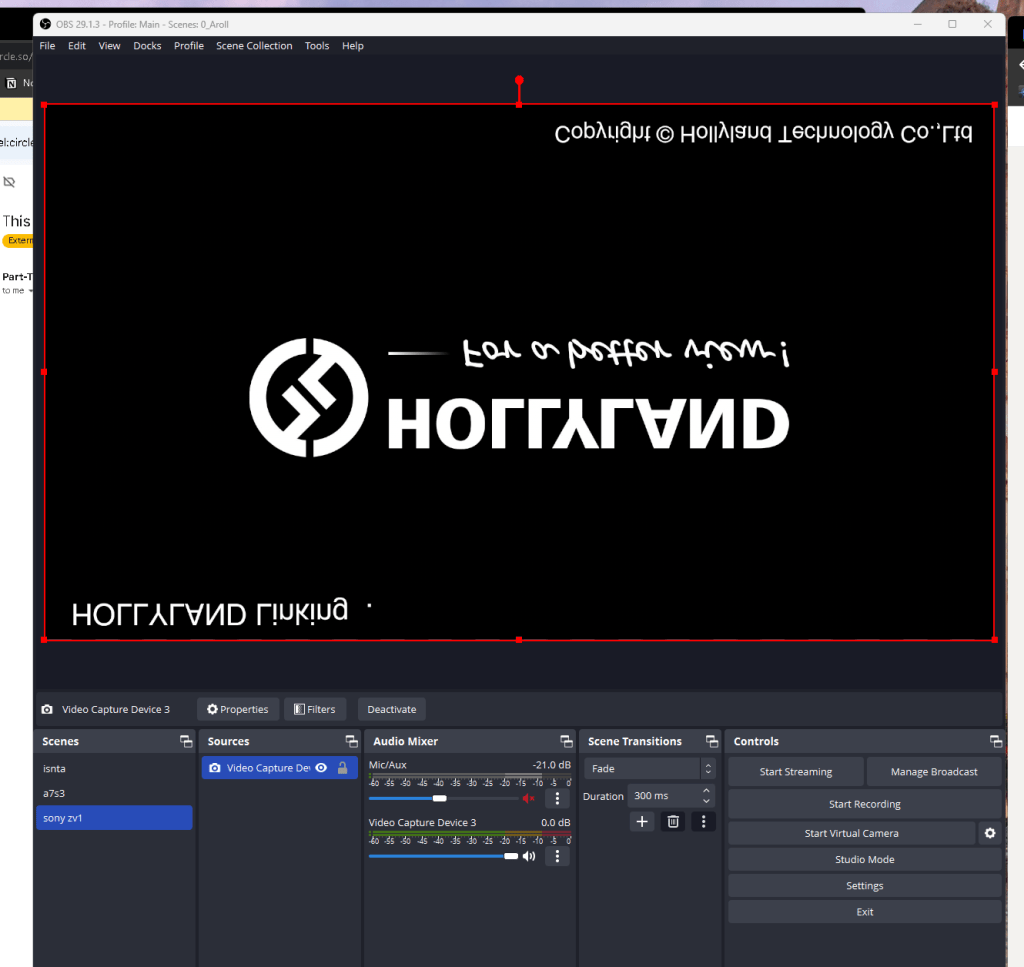Image resolution: width=1024 pixels, height=967 pixels.
Task: Click the OBS logo in title bar
Action: click(x=45, y=24)
